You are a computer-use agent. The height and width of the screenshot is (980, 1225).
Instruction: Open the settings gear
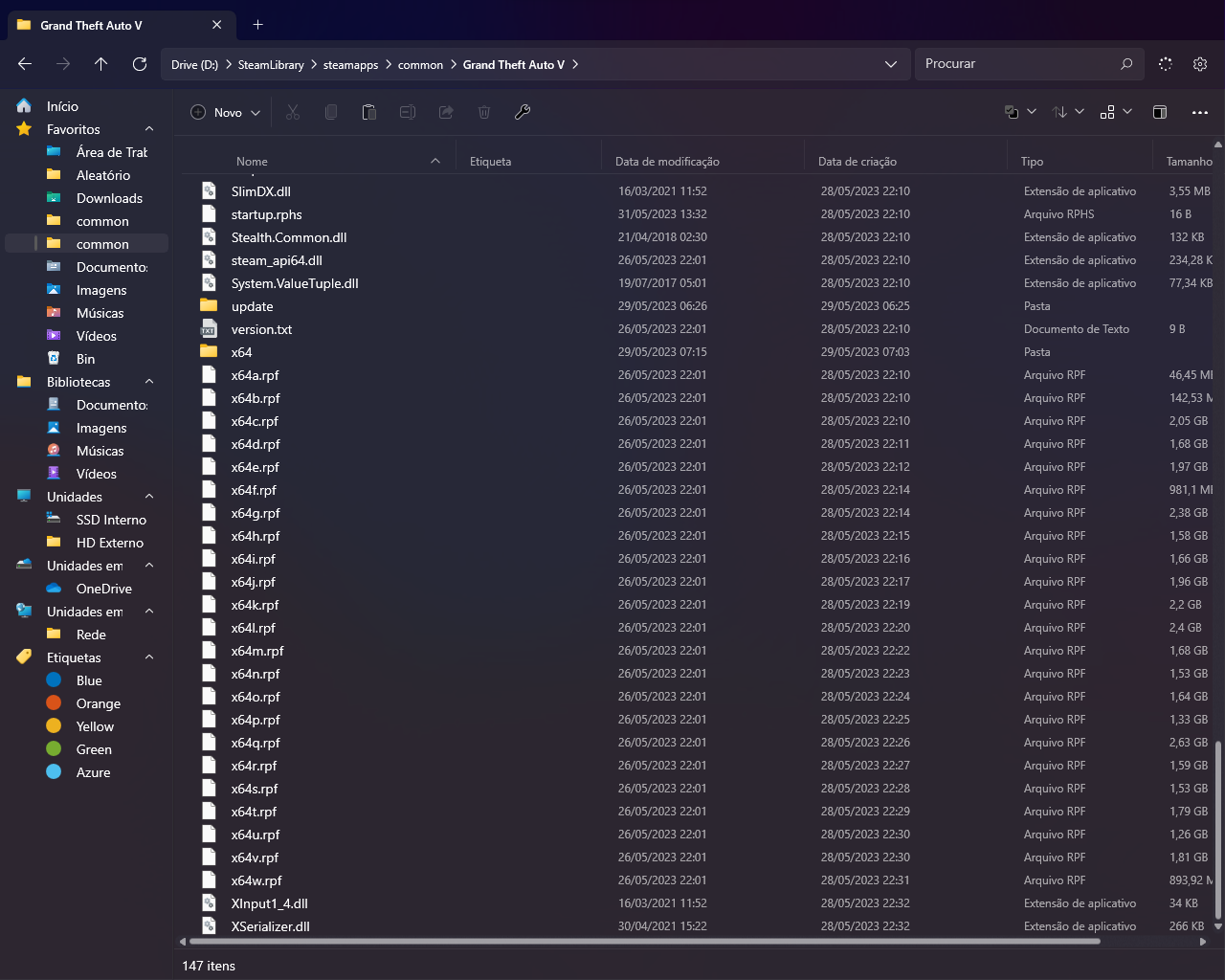coord(1200,64)
